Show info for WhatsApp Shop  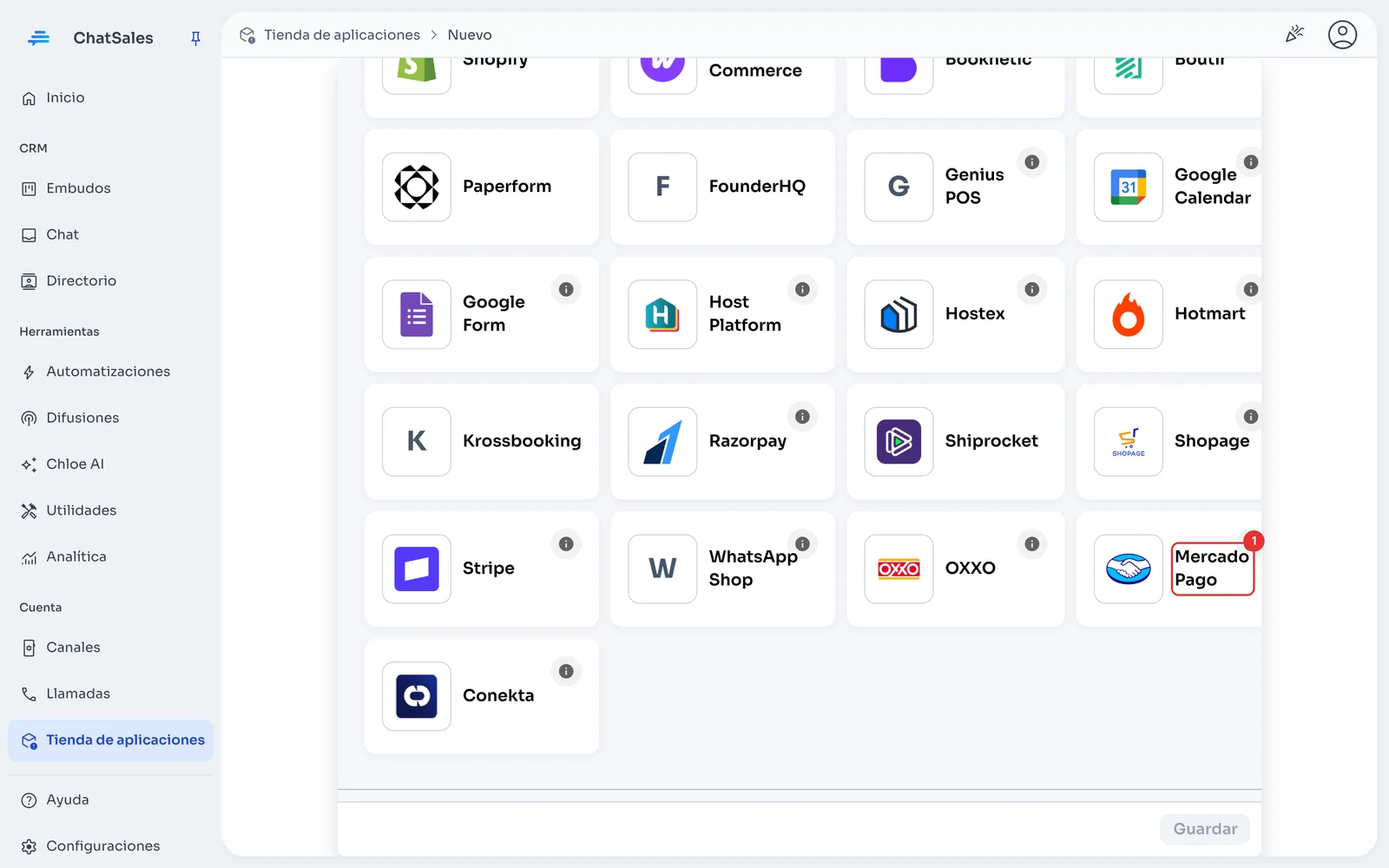pyautogui.click(x=802, y=544)
